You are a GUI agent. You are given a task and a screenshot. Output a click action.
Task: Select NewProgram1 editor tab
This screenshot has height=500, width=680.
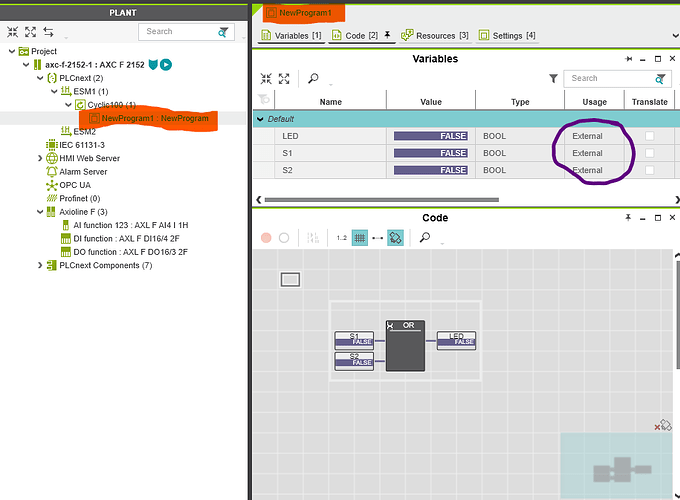[x=304, y=13]
